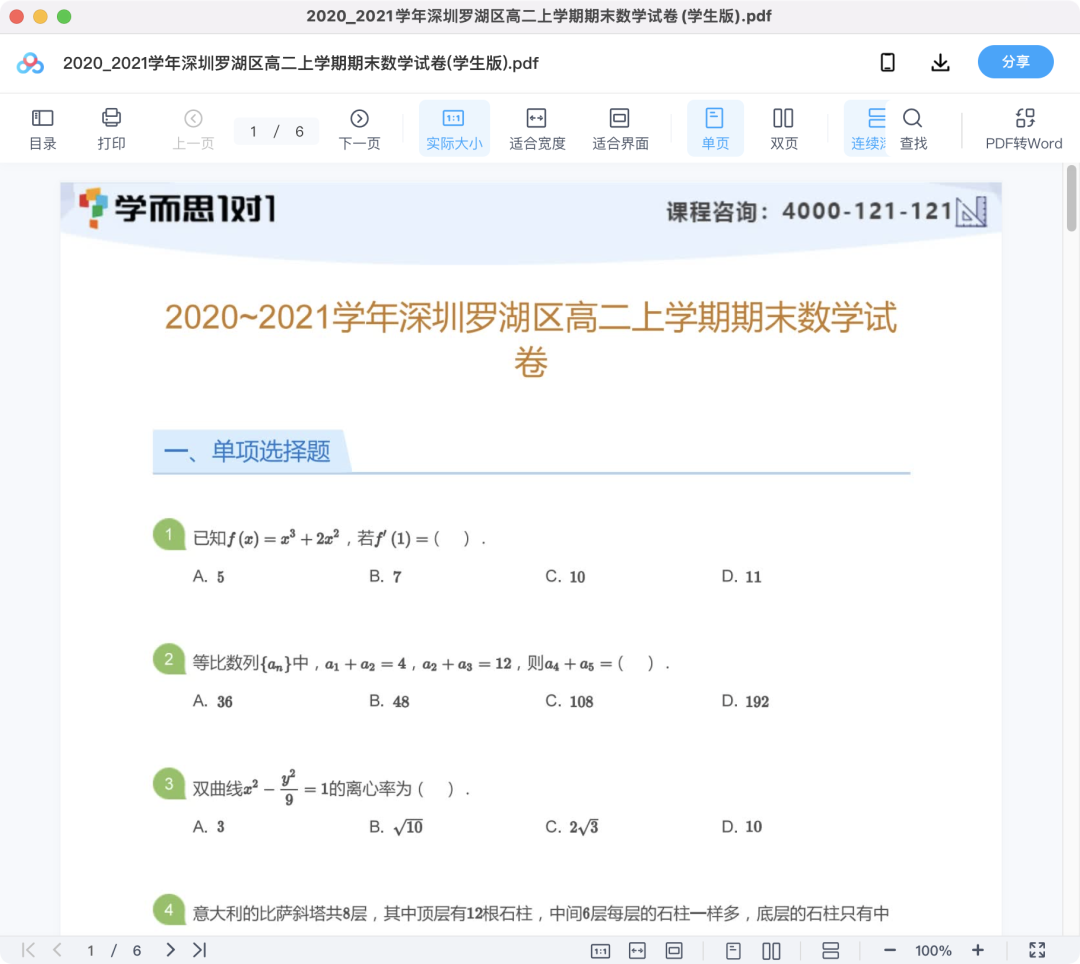
Task: Jump to last page in bottom bar
Action: 200,950
